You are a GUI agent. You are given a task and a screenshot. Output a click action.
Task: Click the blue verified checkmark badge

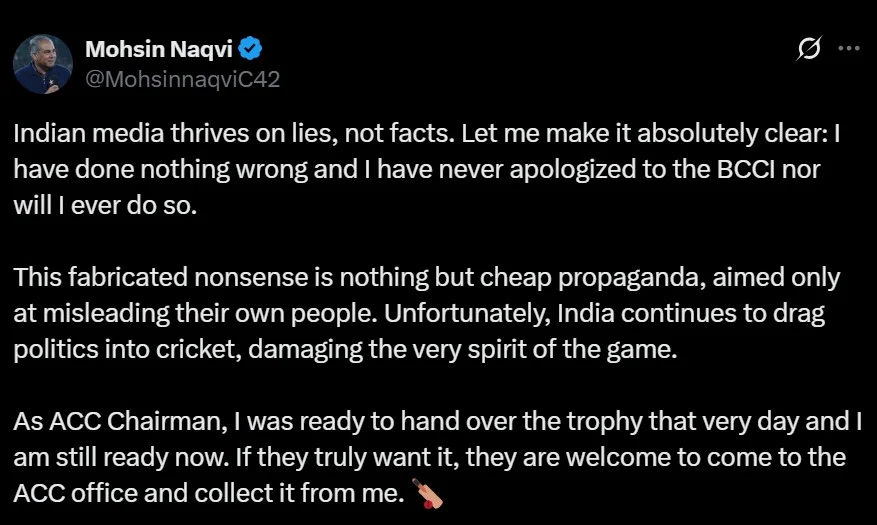pos(254,50)
